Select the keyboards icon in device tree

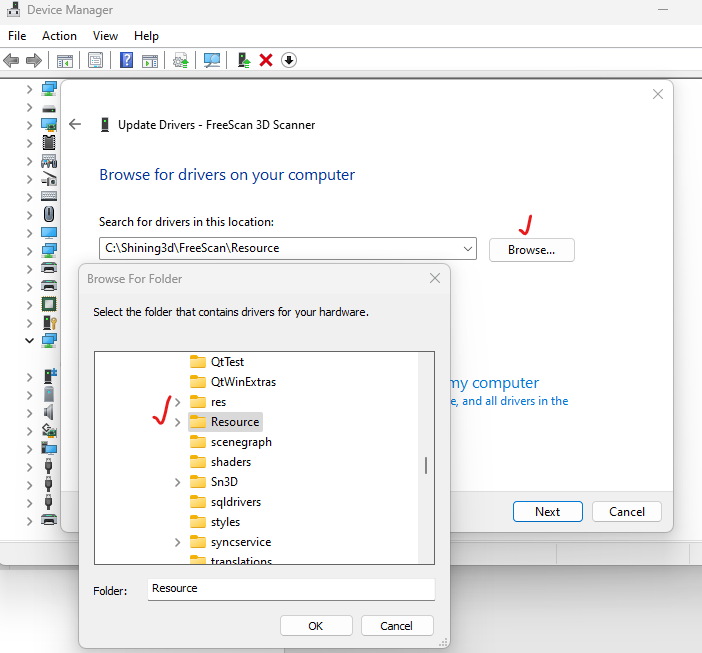[49, 196]
